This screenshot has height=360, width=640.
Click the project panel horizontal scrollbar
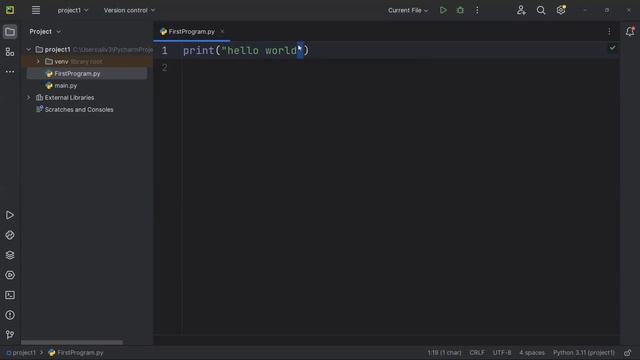[x=72, y=342]
